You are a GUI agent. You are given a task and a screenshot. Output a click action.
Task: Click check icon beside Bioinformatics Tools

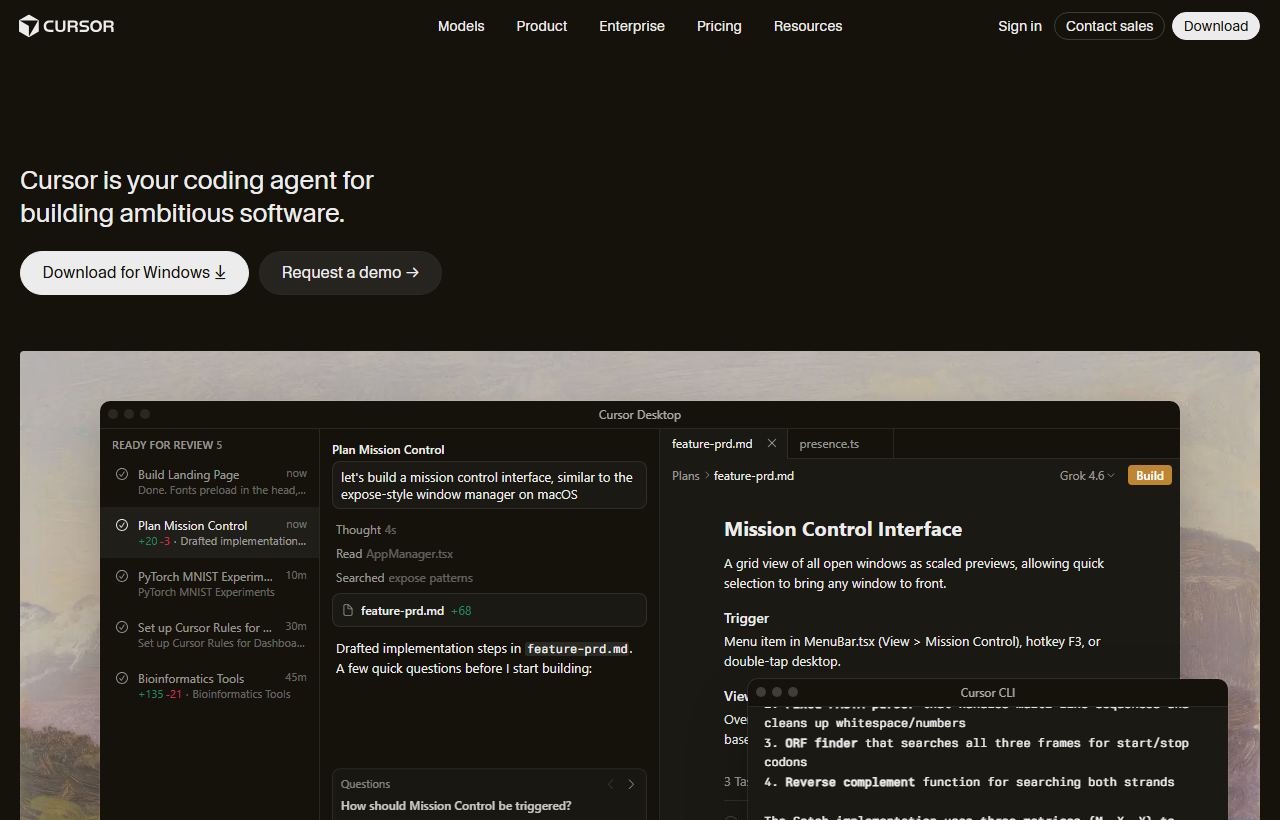pyautogui.click(x=122, y=678)
